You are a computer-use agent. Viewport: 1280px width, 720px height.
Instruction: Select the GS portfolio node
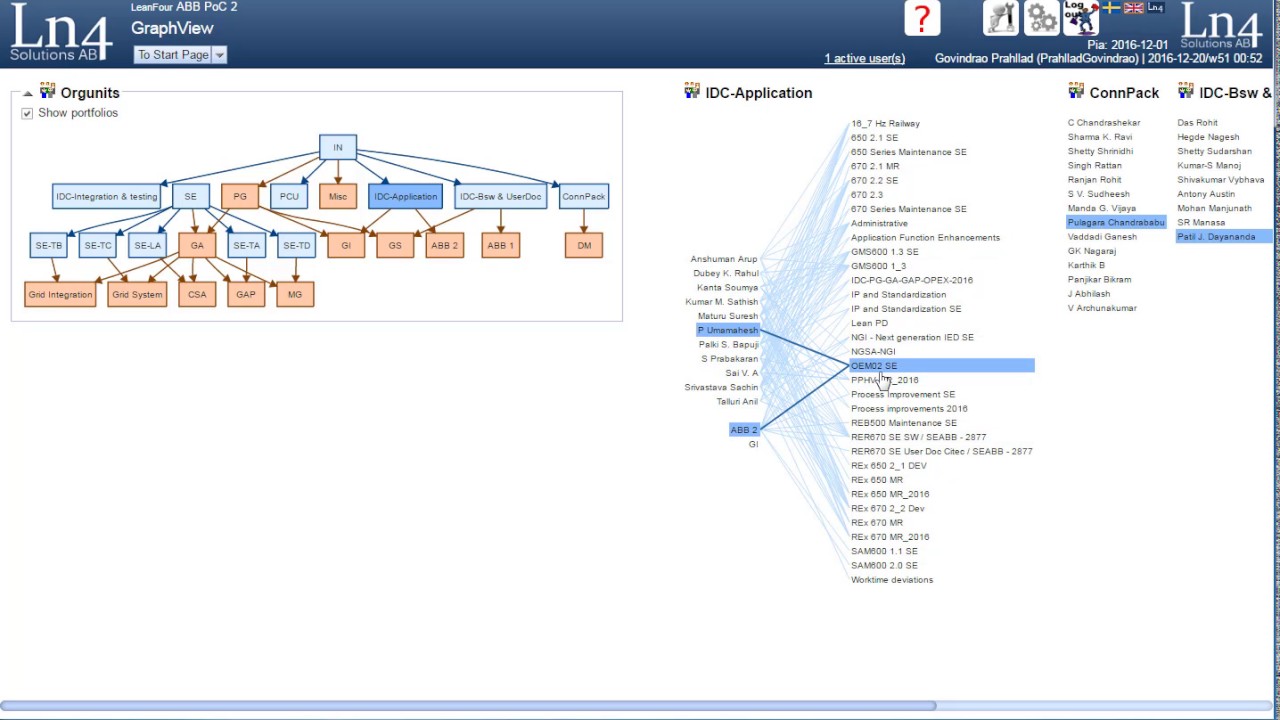(x=395, y=245)
